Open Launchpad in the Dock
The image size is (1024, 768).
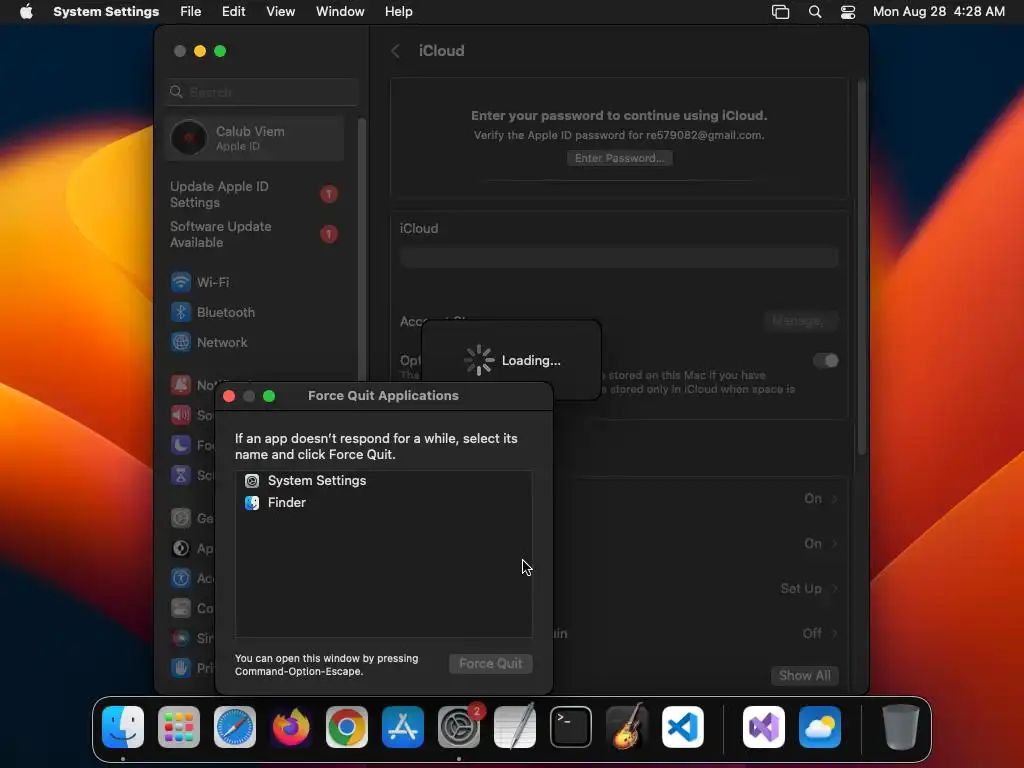(179, 727)
